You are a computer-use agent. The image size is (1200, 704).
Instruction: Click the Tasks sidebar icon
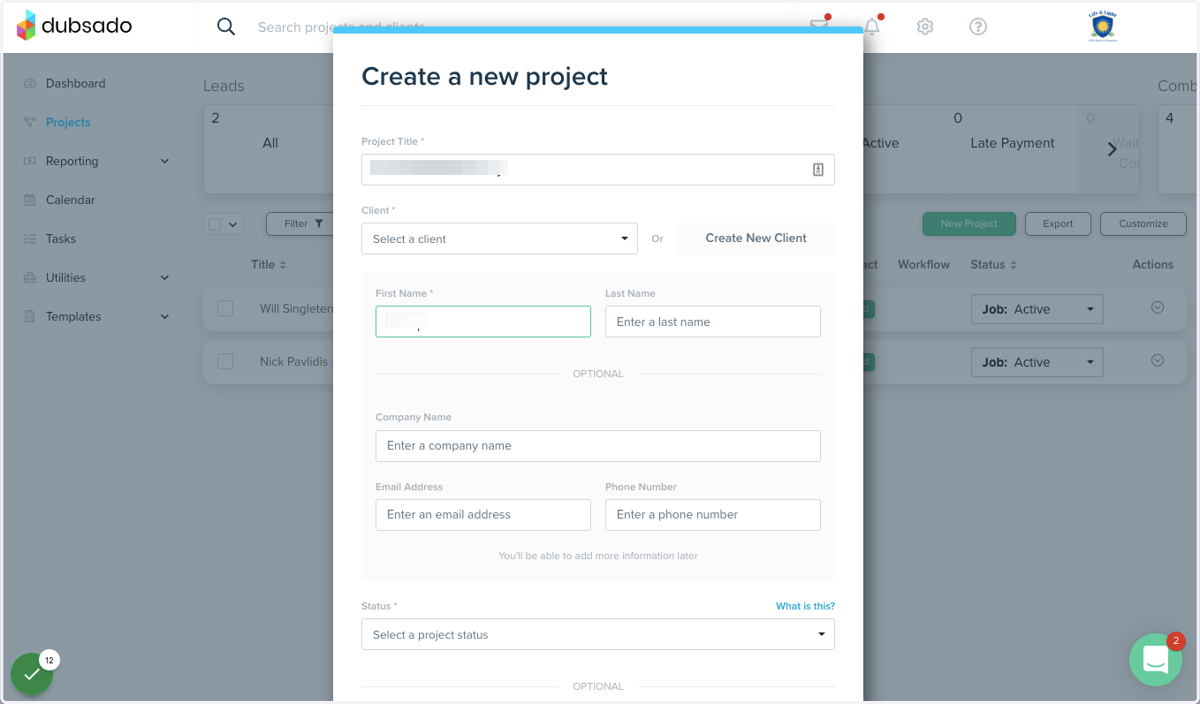coord(29,239)
